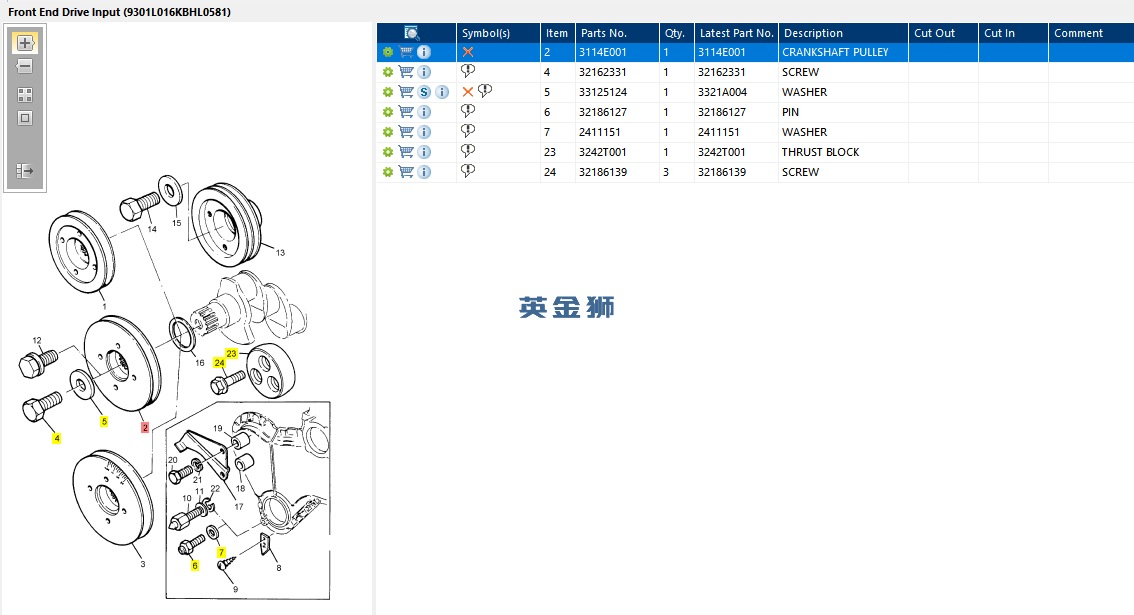Image resolution: width=1134 pixels, height=615 pixels.
Task: Add item 24 SCREW 32186139 to cart
Action: click(x=406, y=172)
